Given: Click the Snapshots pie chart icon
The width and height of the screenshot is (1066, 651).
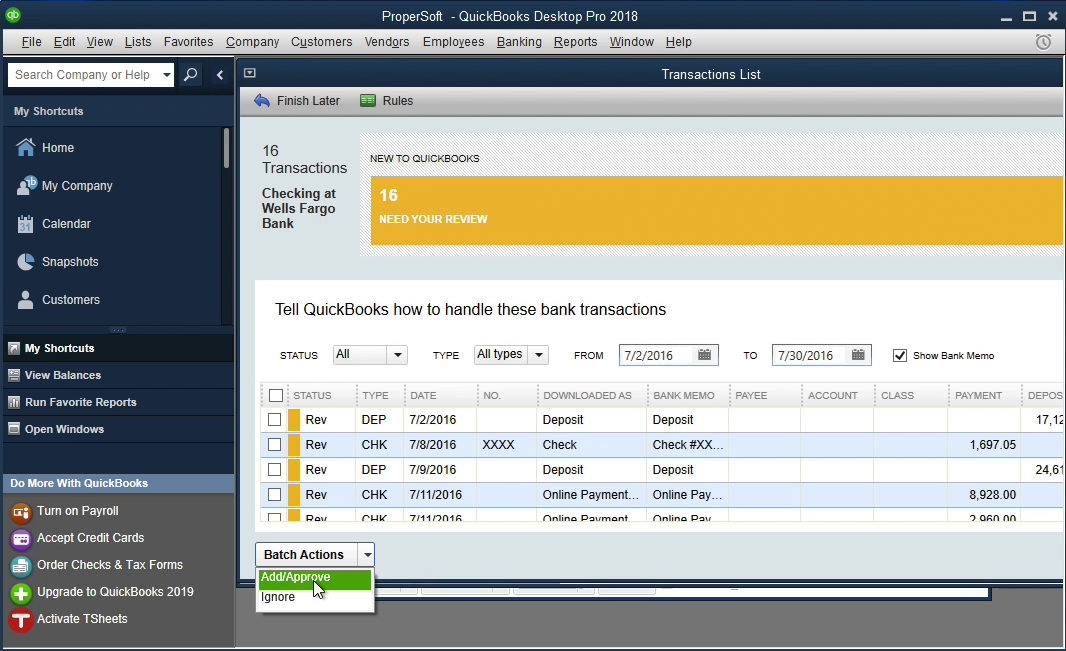Looking at the screenshot, I should point(26,262).
